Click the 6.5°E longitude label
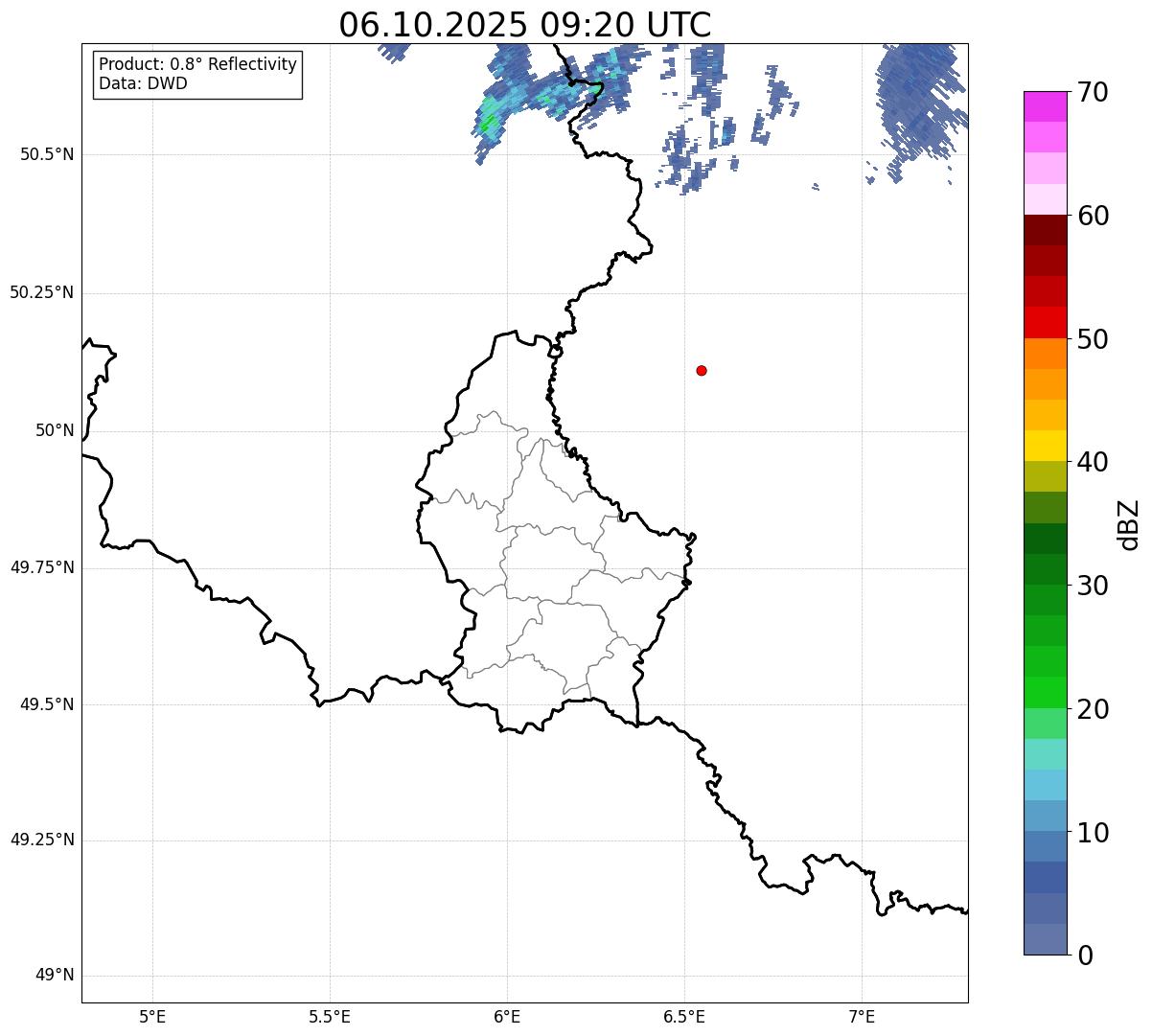Image resolution: width=1152 pixels, height=1036 pixels. coord(684,1016)
